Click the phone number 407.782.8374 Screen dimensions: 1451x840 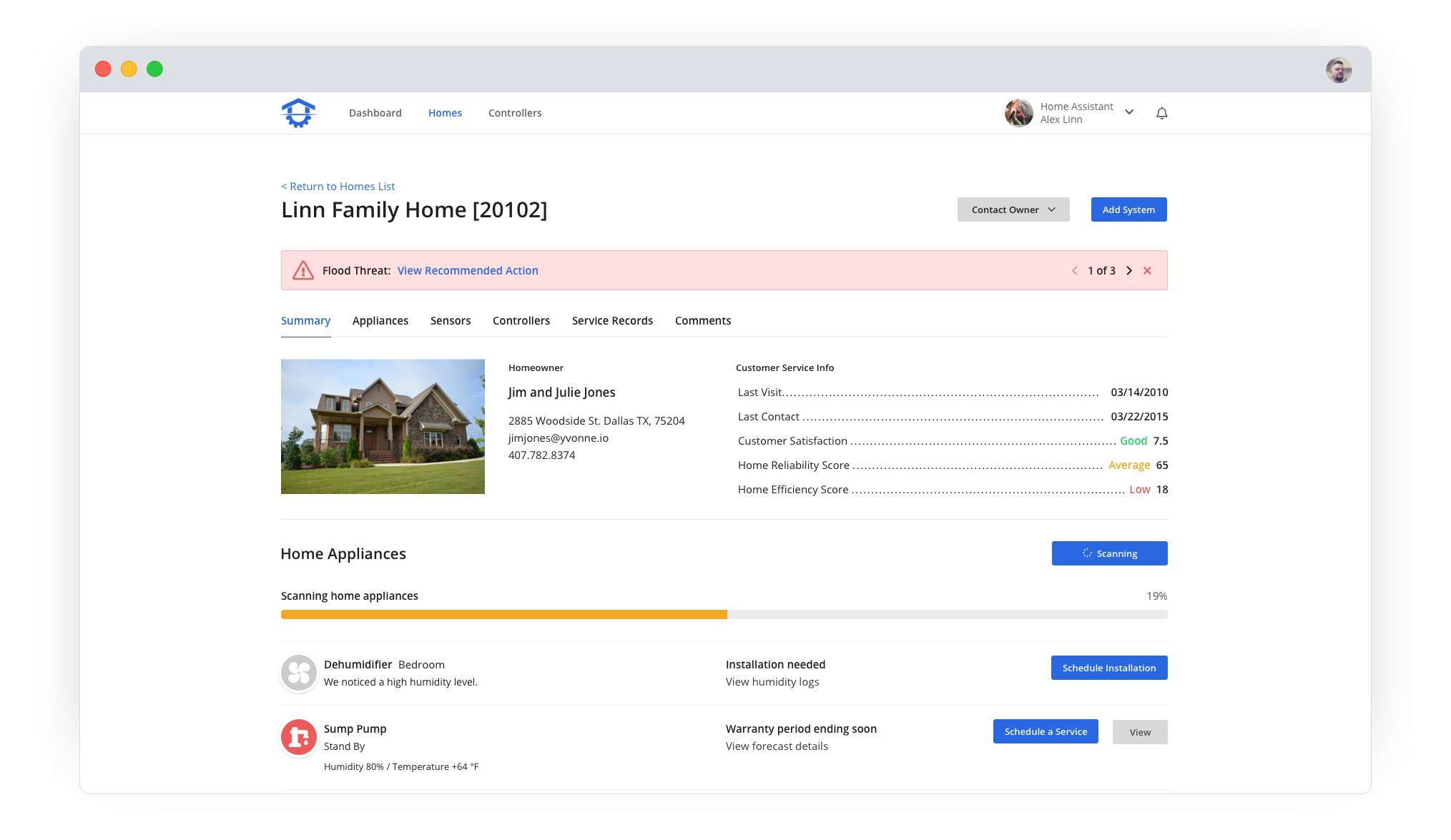point(541,455)
